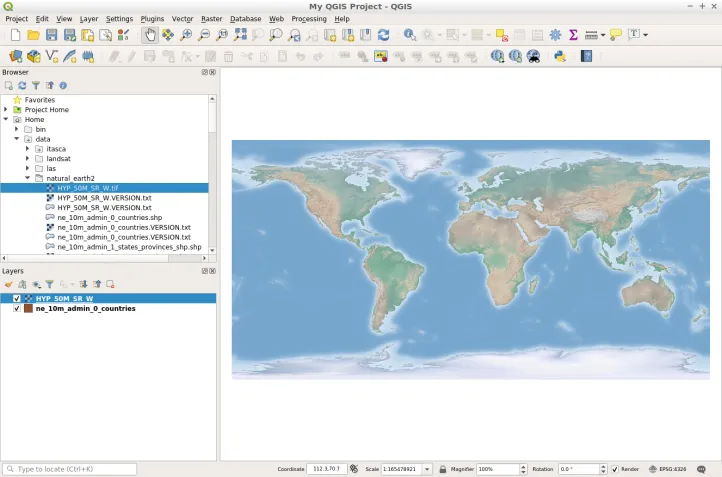Collapse the natural_earth2 folder
Screen dimensions: 722x477
coord(28,178)
